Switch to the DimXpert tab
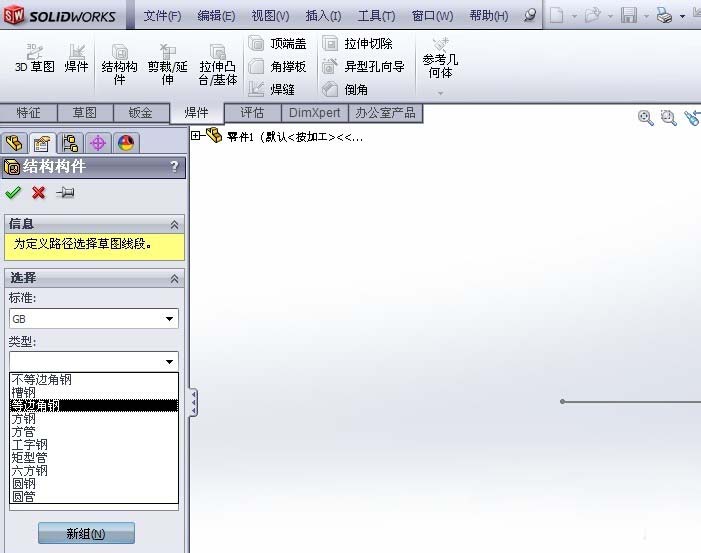Screen dimensions: 701x553 coord(315,113)
